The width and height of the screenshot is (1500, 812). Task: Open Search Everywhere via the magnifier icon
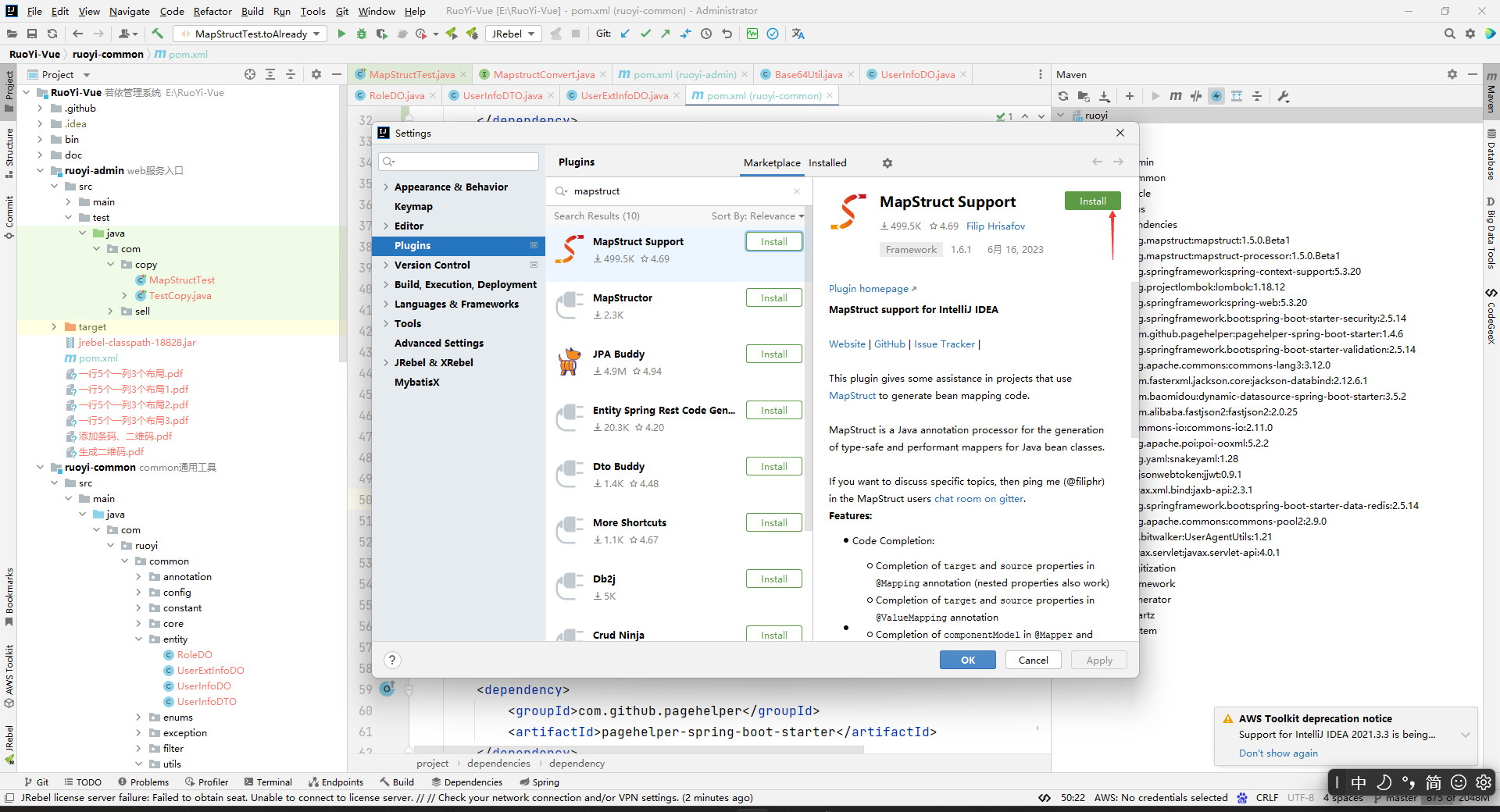tap(1449, 34)
